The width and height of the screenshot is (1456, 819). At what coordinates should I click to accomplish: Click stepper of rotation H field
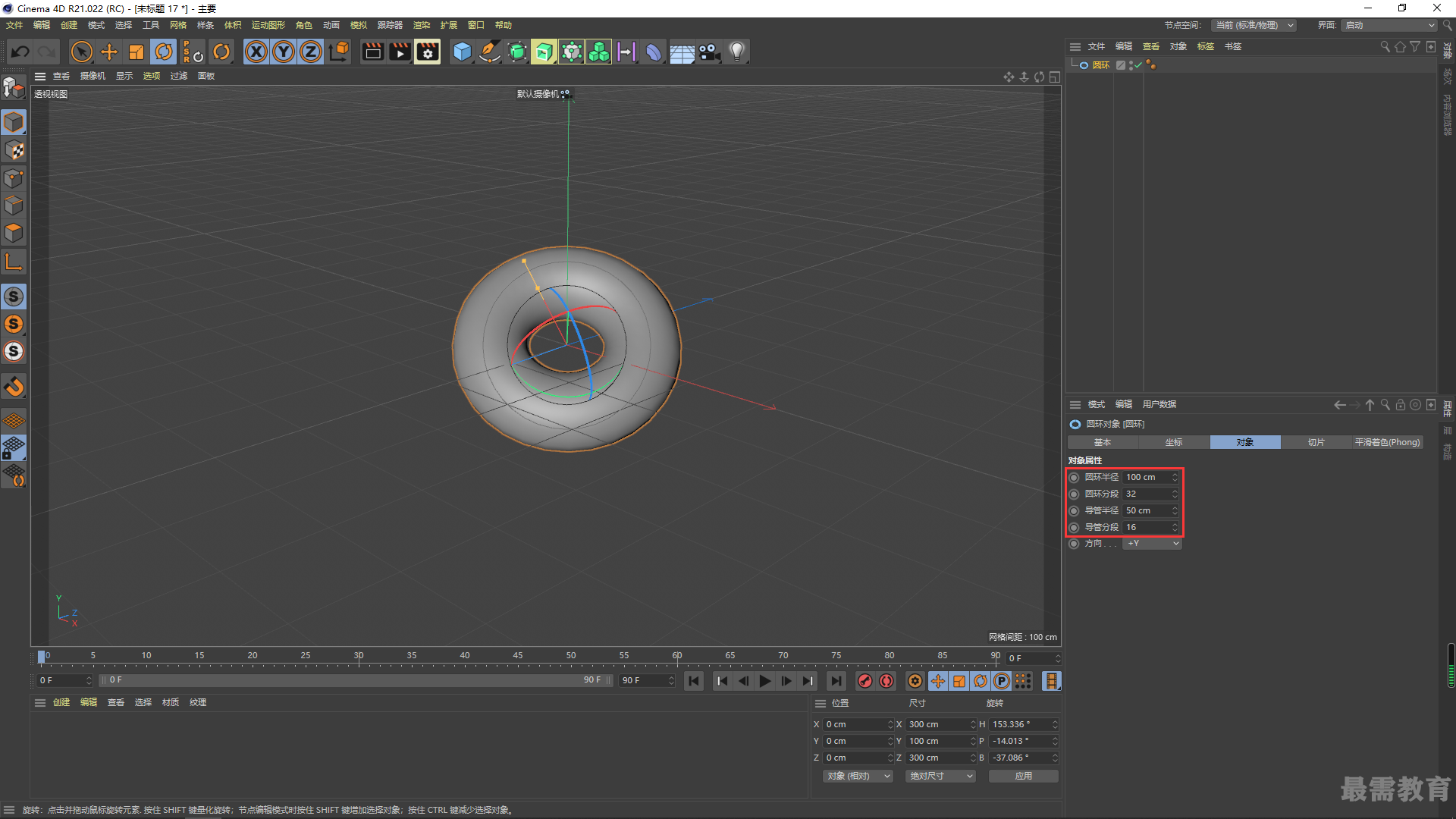[1054, 724]
